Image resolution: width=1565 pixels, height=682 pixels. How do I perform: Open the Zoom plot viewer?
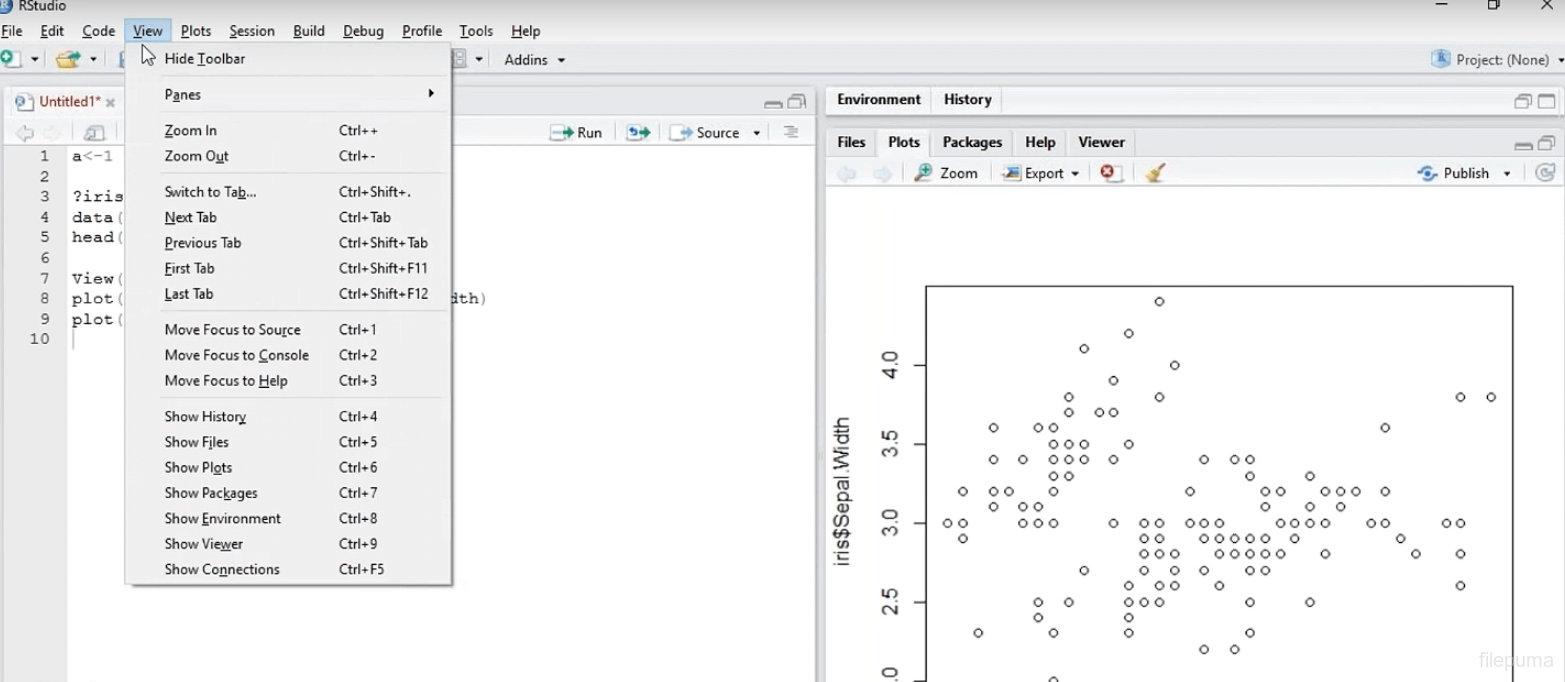pos(945,172)
